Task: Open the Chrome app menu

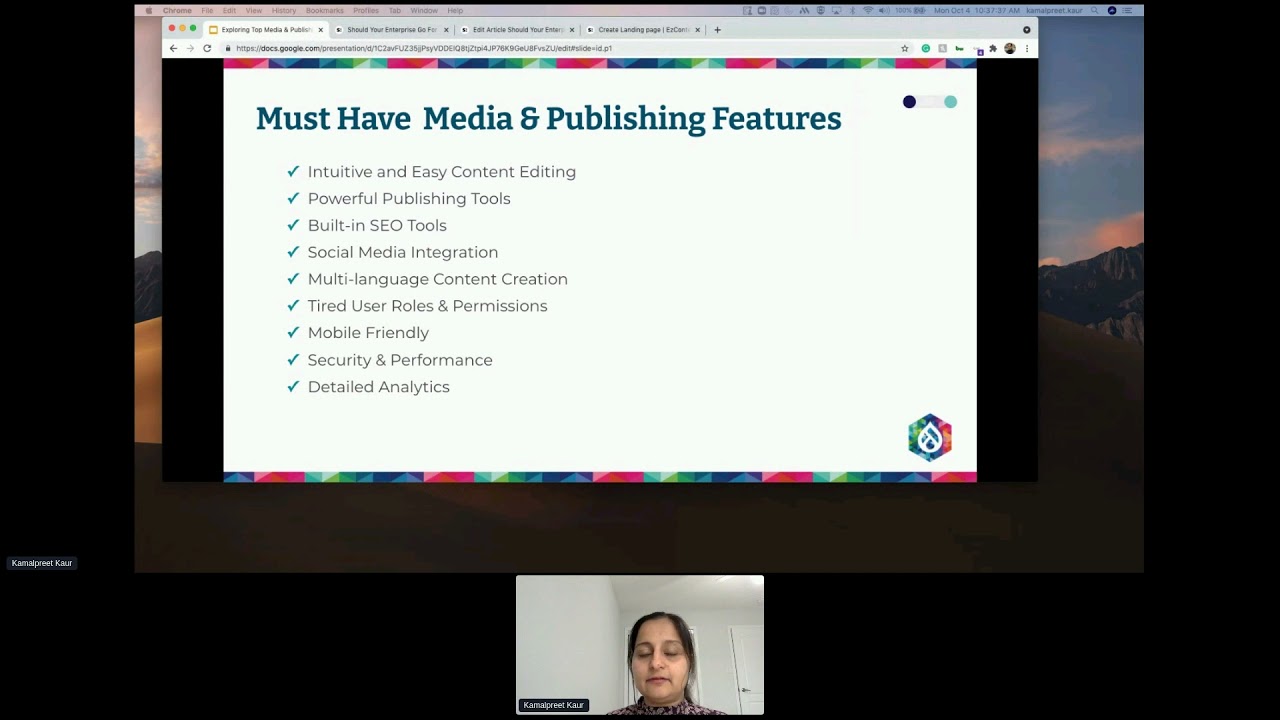Action: 177,11
